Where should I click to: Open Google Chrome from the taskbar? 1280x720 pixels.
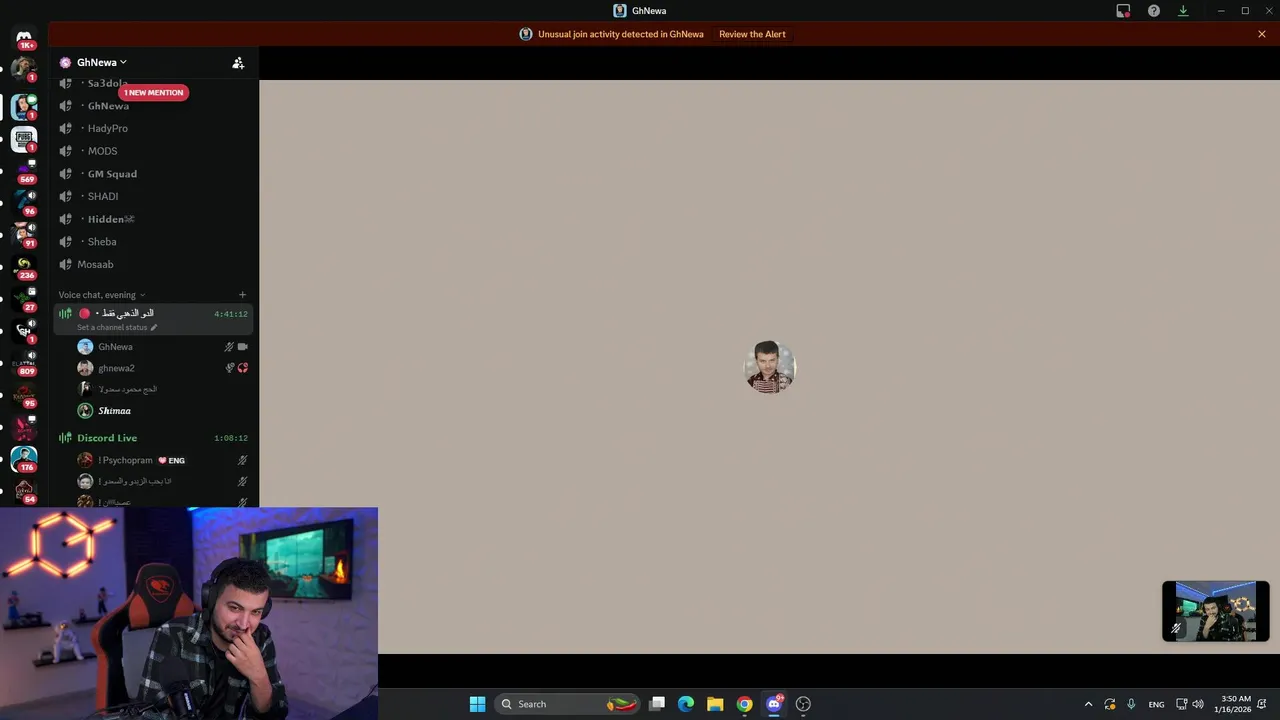(x=744, y=704)
